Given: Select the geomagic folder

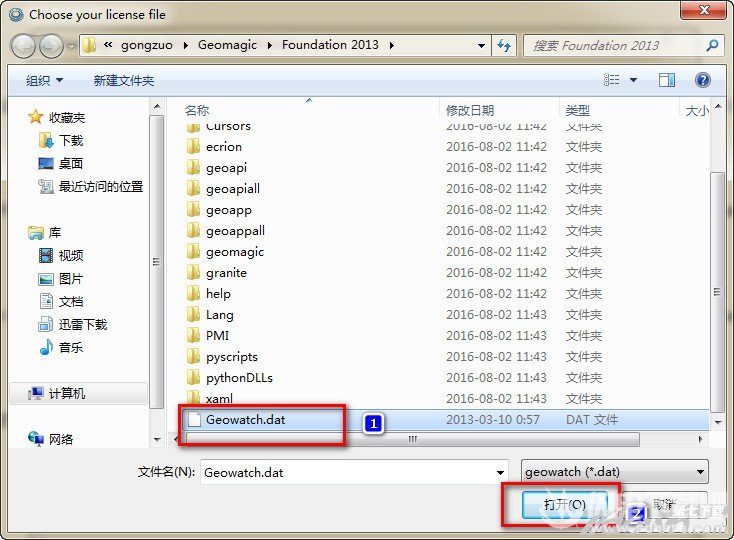Looking at the screenshot, I should (x=235, y=252).
